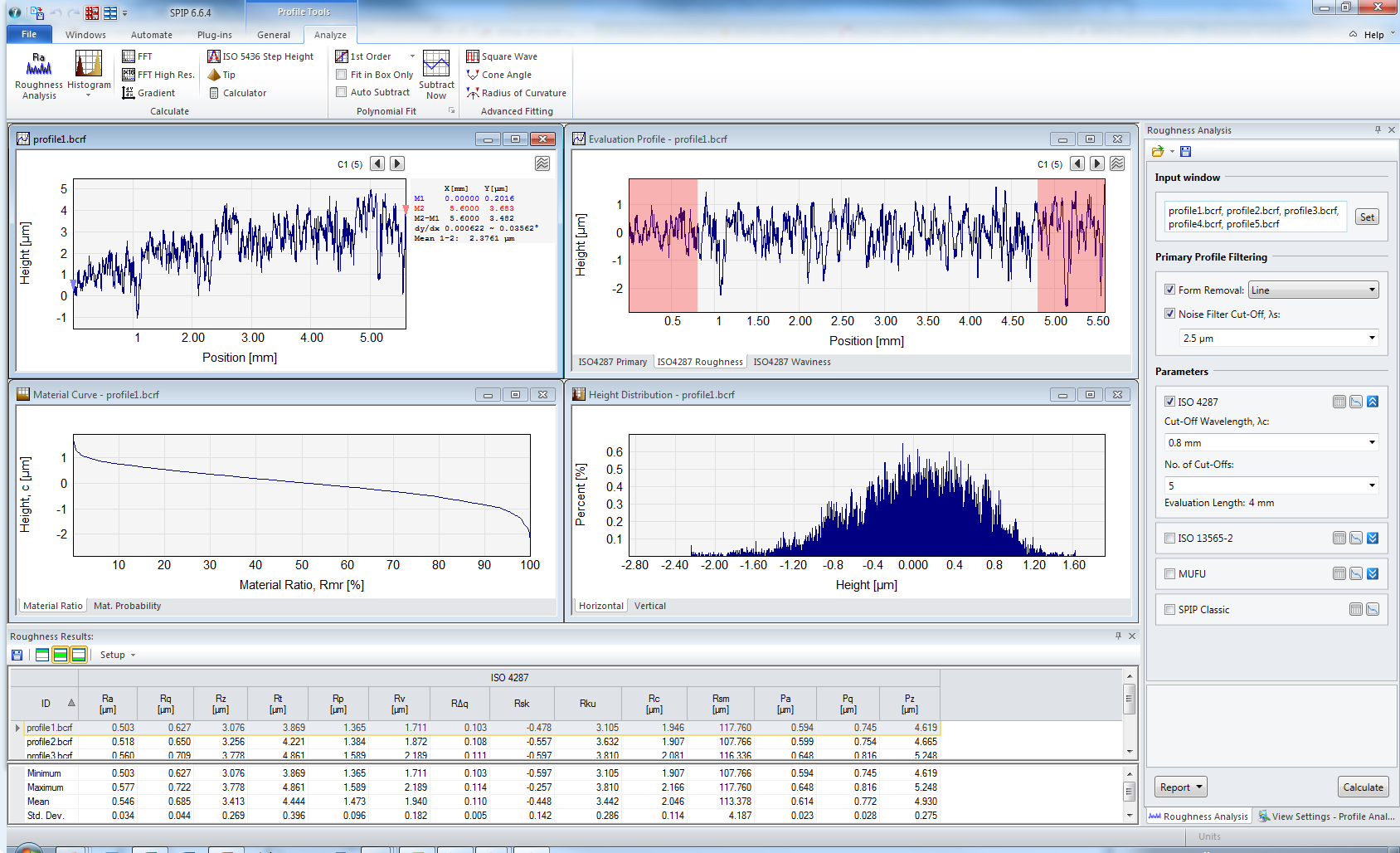Enable SPIP Classic parameters
The height and width of the screenshot is (853, 1400).
pyautogui.click(x=1169, y=610)
